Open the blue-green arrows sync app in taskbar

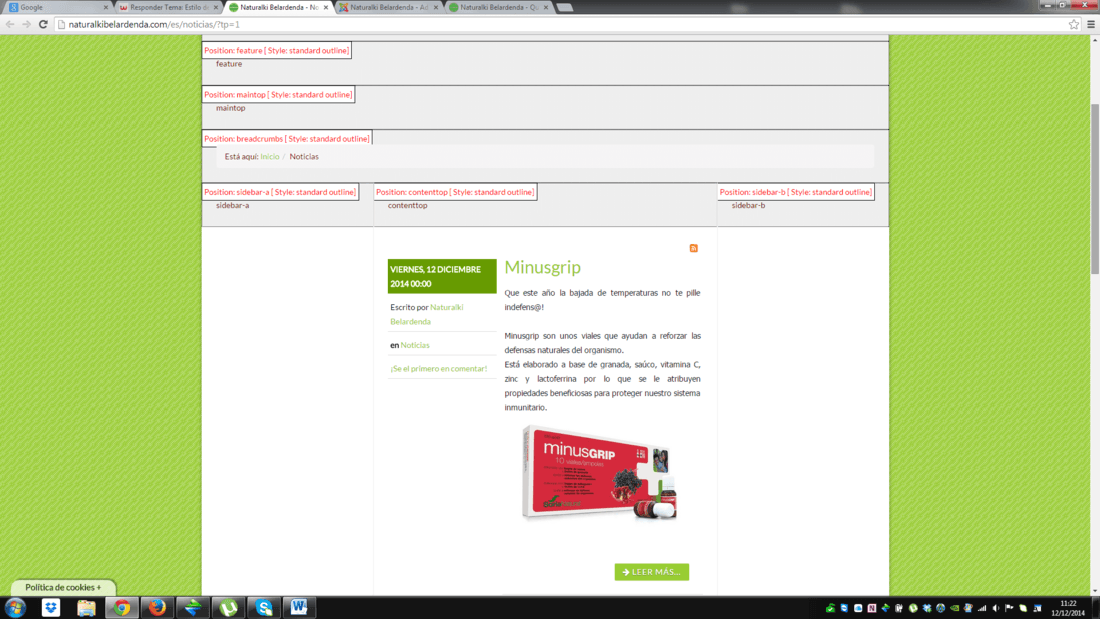(x=193, y=608)
